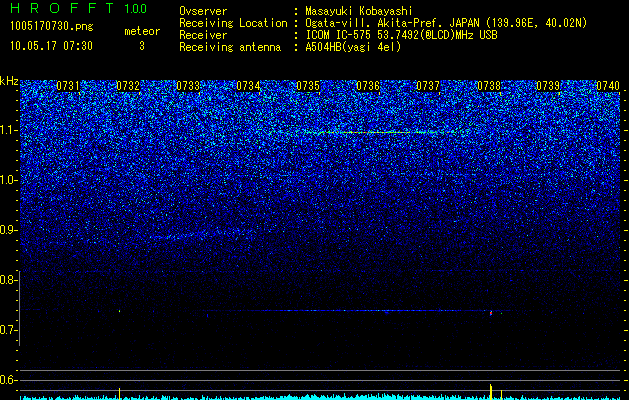The width and height of the screenshot is (629, 400).
Task: Click the 0734 time marker
Action: [x=248, y=86]
